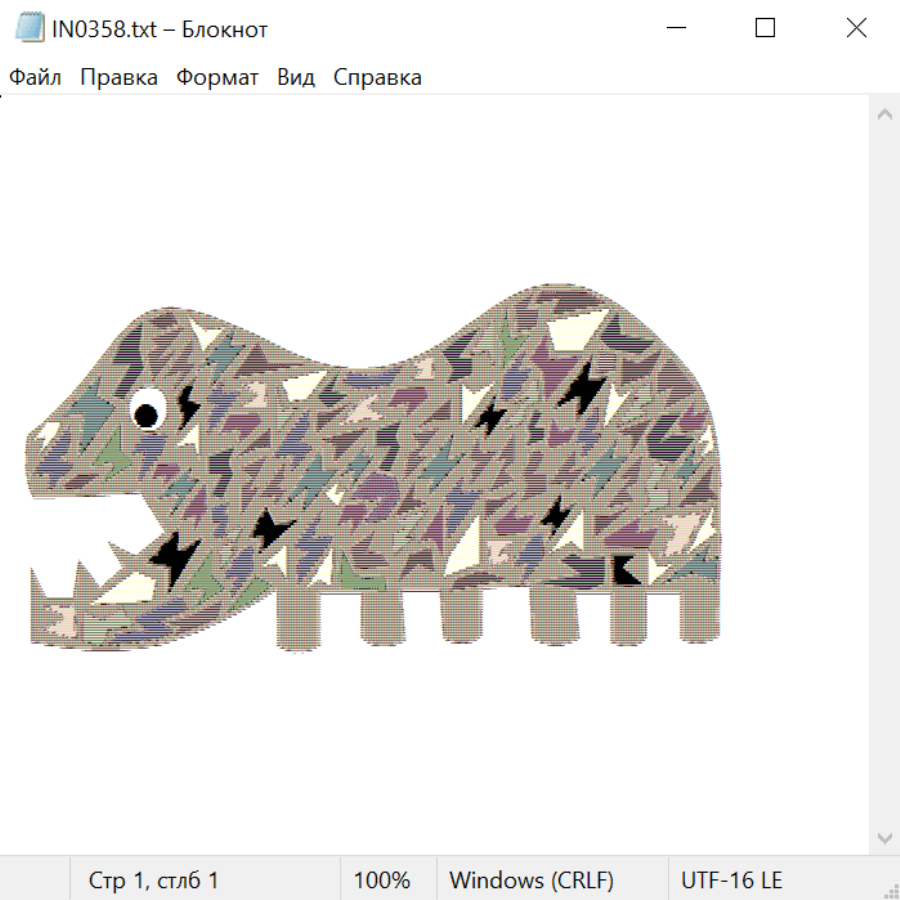Click the black lightning bolt beside the eye
The width and height of the screenshot is (900, 900).
click(x=188, y=404)
